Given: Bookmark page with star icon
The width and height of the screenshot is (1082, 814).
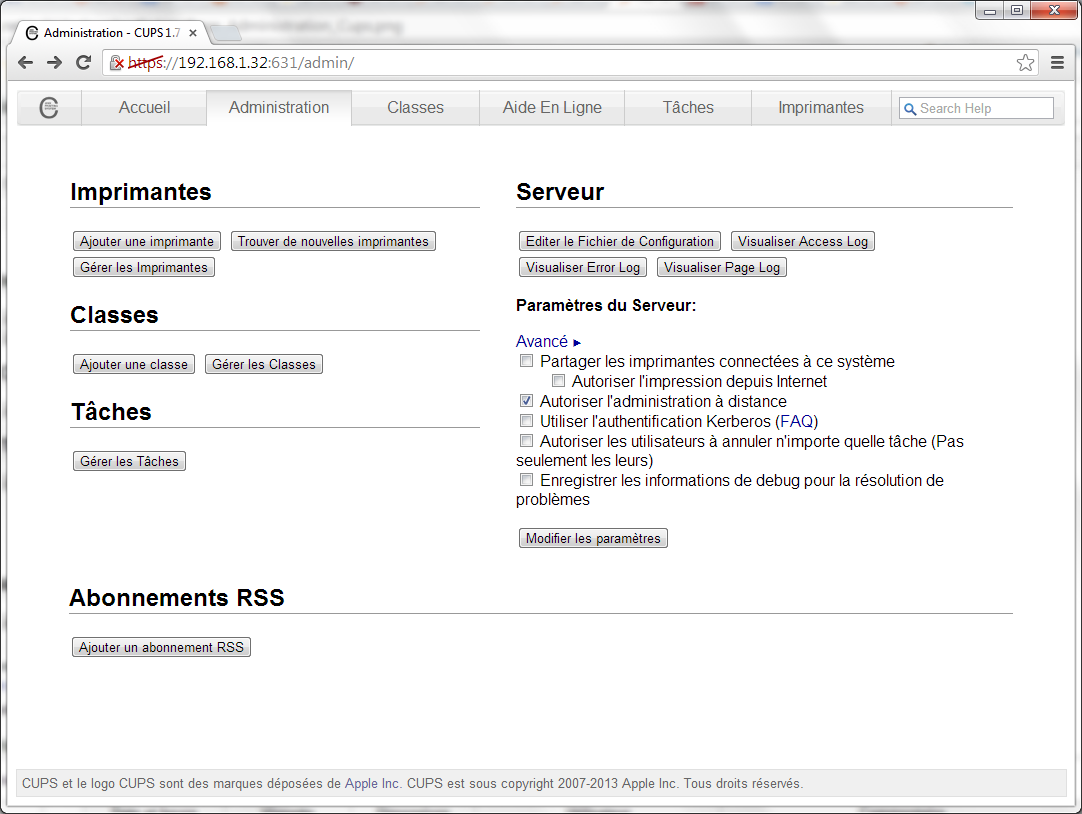Looking at the screenshot, I should pos(1025,63).
